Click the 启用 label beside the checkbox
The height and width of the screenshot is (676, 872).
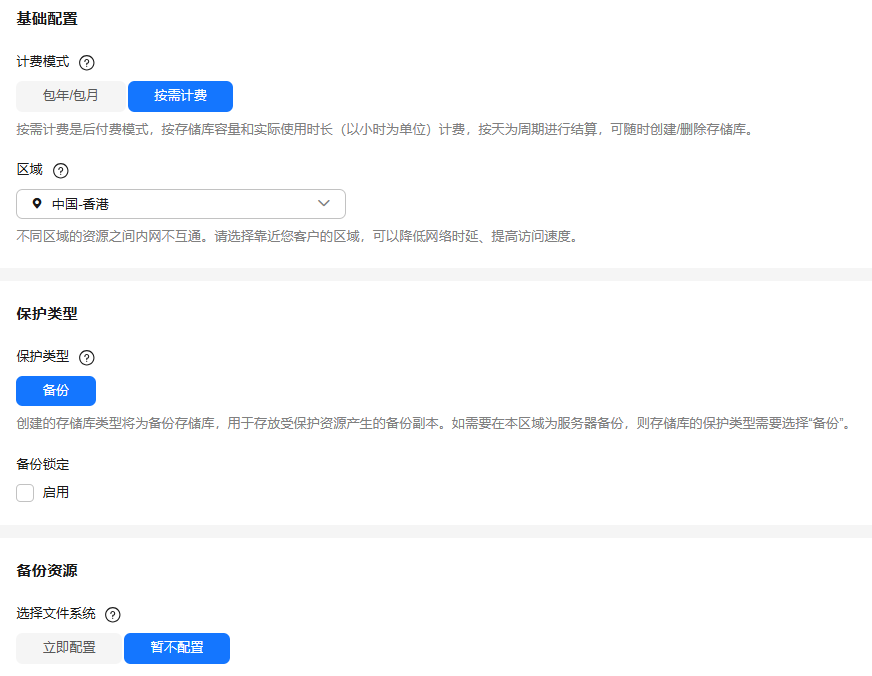tap(56, 493)
